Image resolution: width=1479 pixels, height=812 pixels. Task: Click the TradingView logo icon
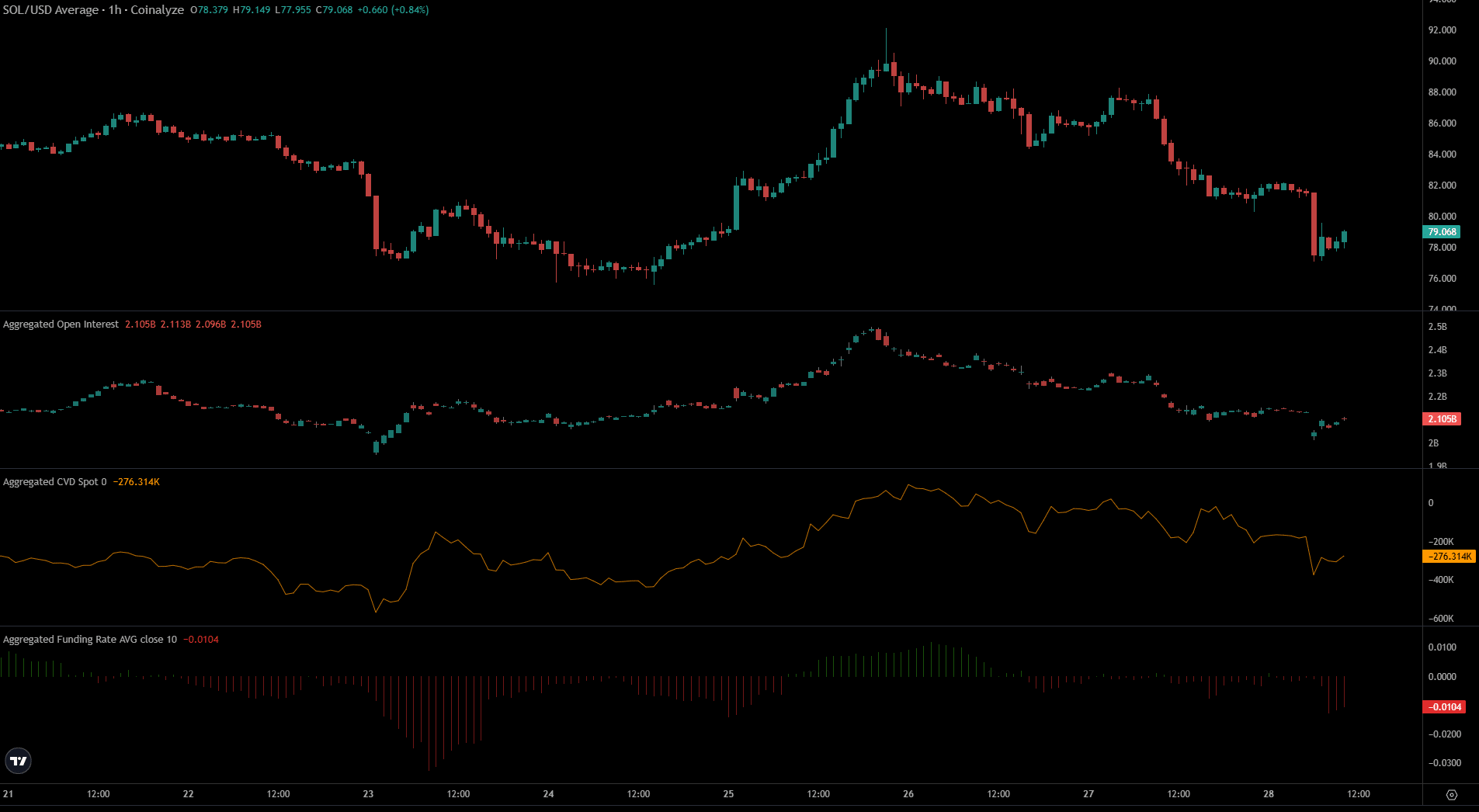tap(18, 761)
